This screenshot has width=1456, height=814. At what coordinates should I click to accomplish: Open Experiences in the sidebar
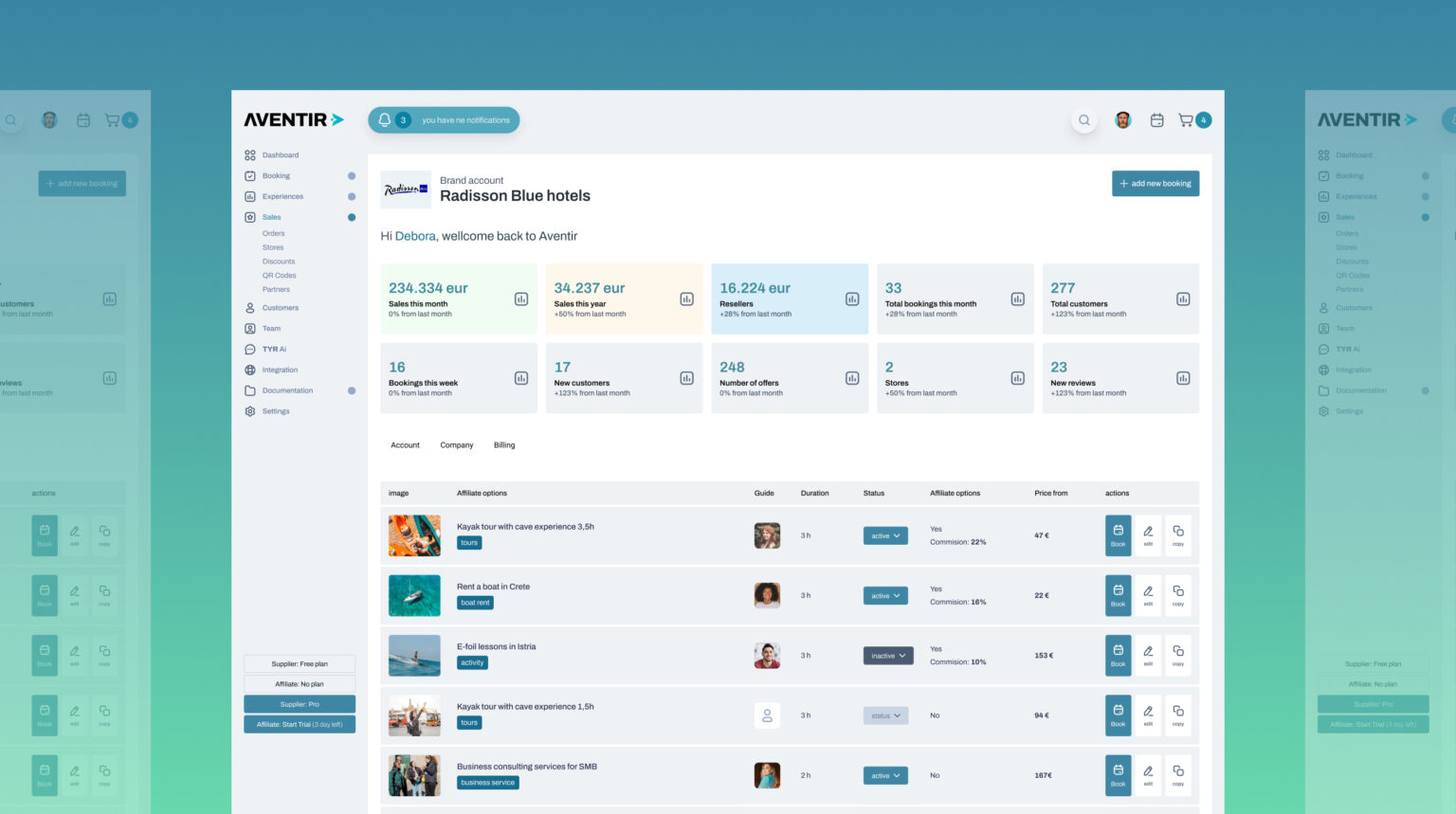coord(282,197)
